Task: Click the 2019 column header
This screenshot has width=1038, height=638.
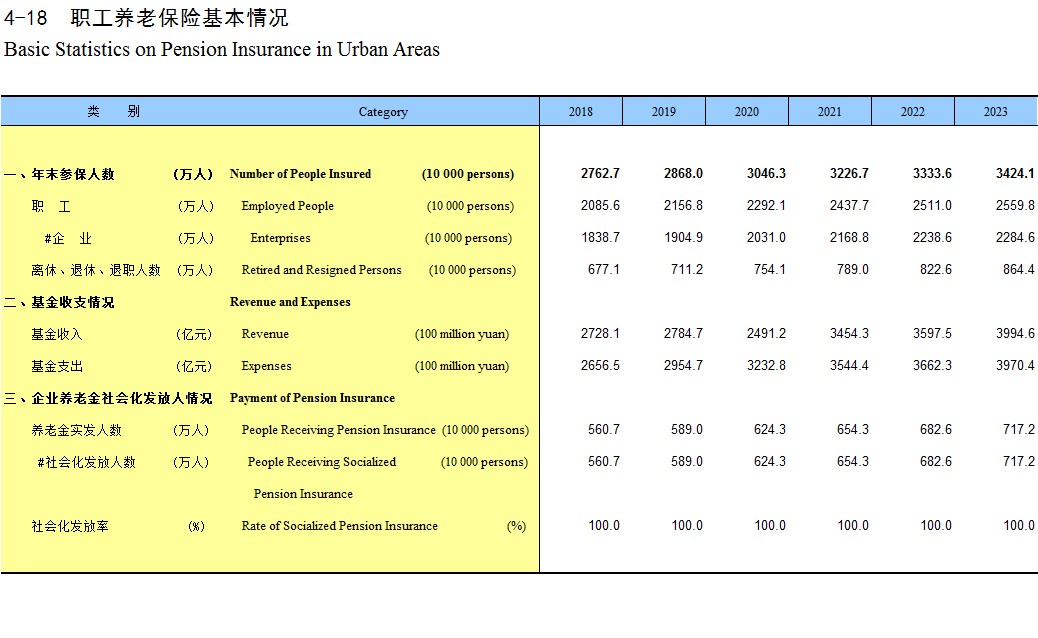Action: coord(663,111)
